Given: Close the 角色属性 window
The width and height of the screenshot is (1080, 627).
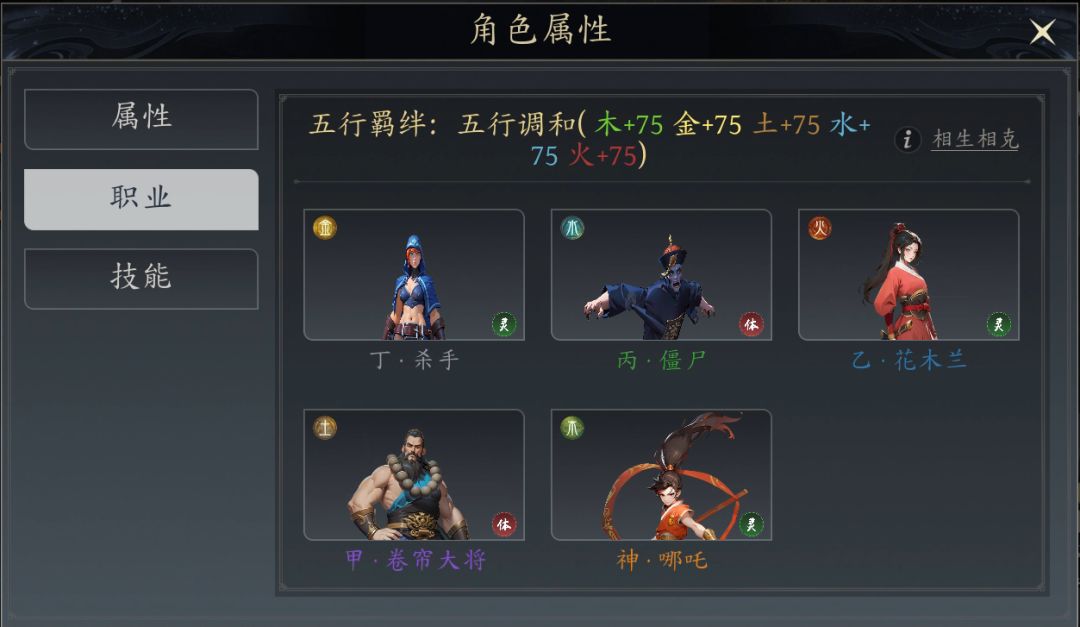Looking at the screenshot, I should 1042,31.
